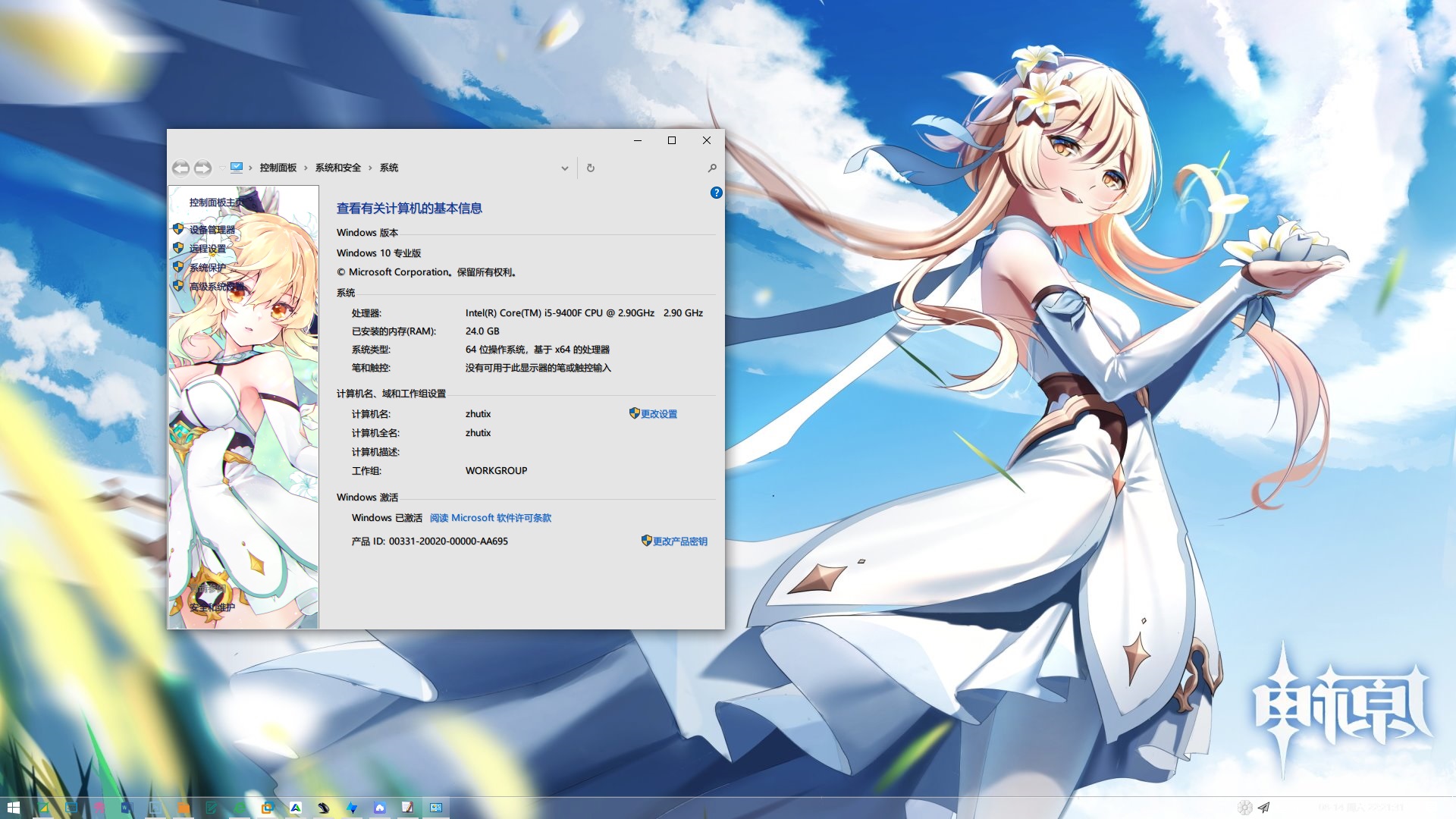The width and height of the screenshot is (1456, 819).
Task: Select 系统 in the breadcrumb
Action: (389, 168)
